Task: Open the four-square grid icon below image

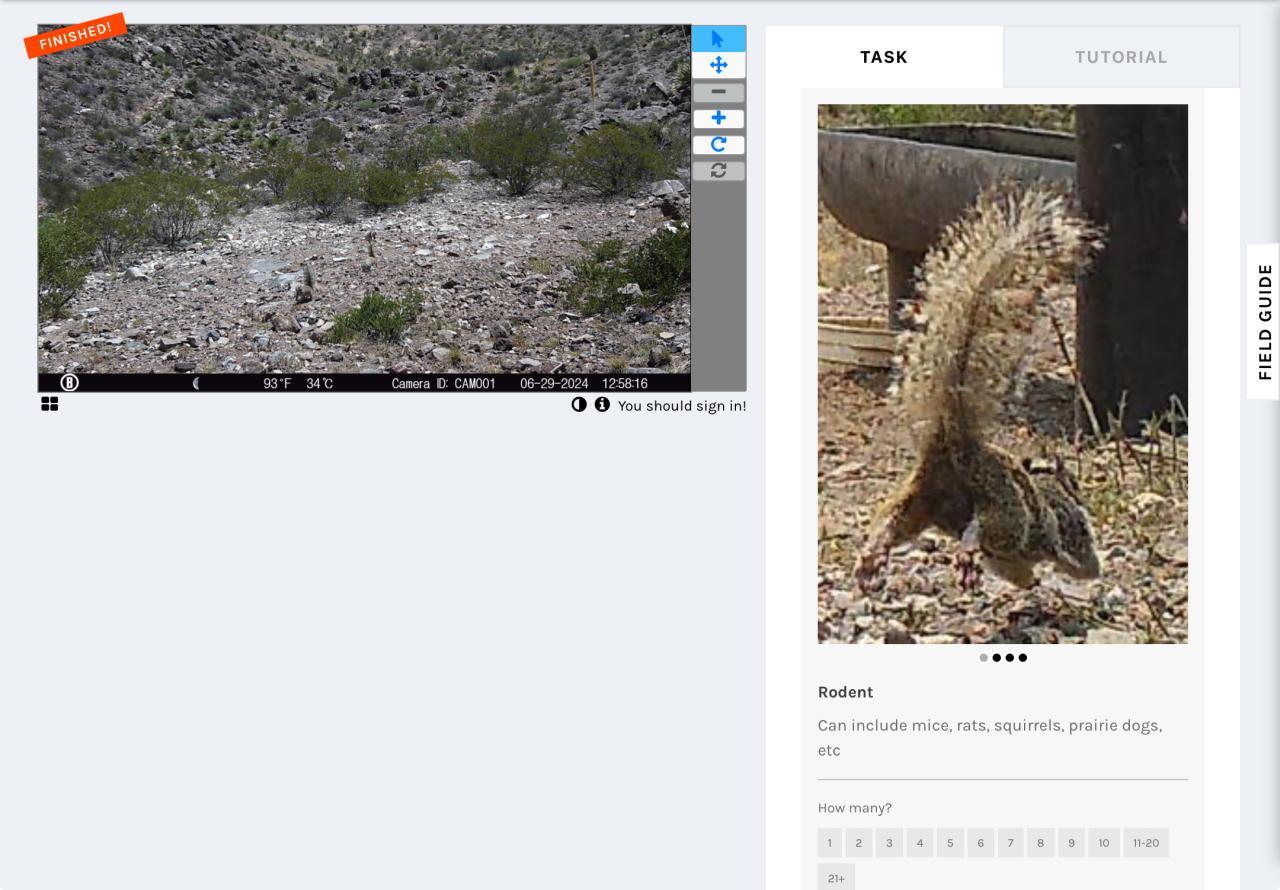Action: click(x=49, y=404)
